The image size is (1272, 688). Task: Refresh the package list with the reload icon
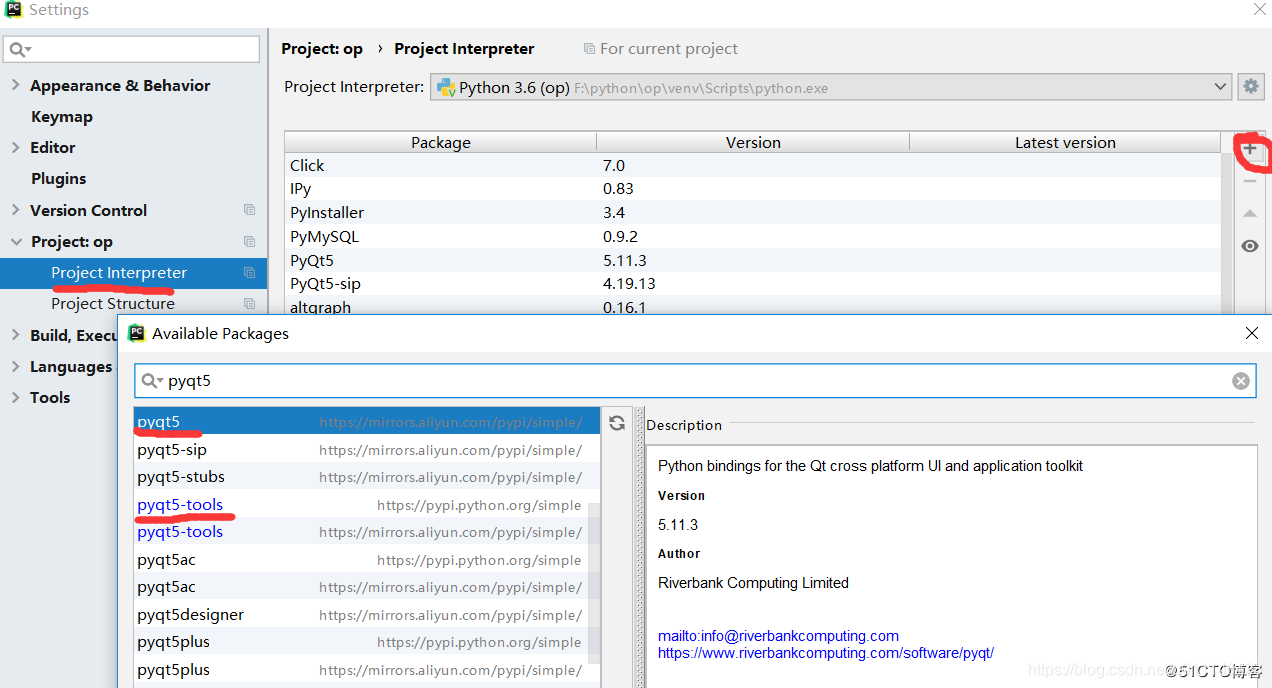click(617, 422)
